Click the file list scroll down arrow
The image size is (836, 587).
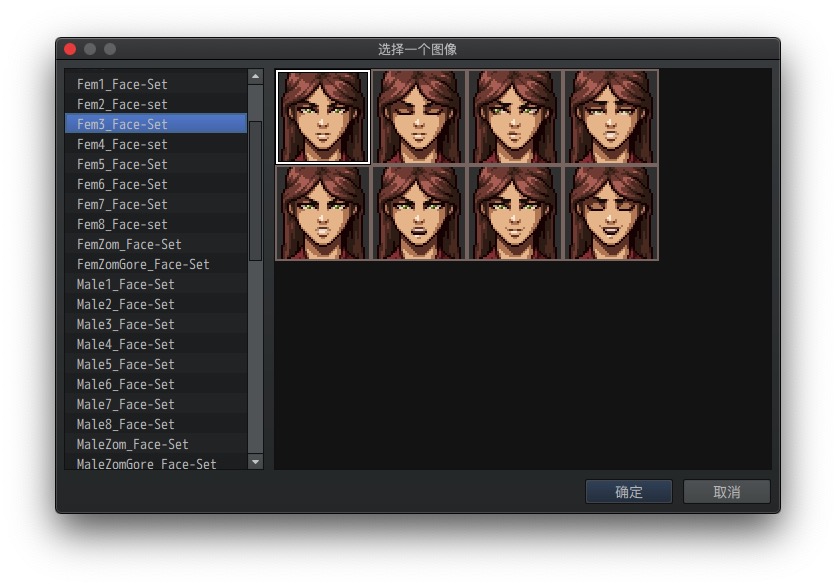coord(255,462)
